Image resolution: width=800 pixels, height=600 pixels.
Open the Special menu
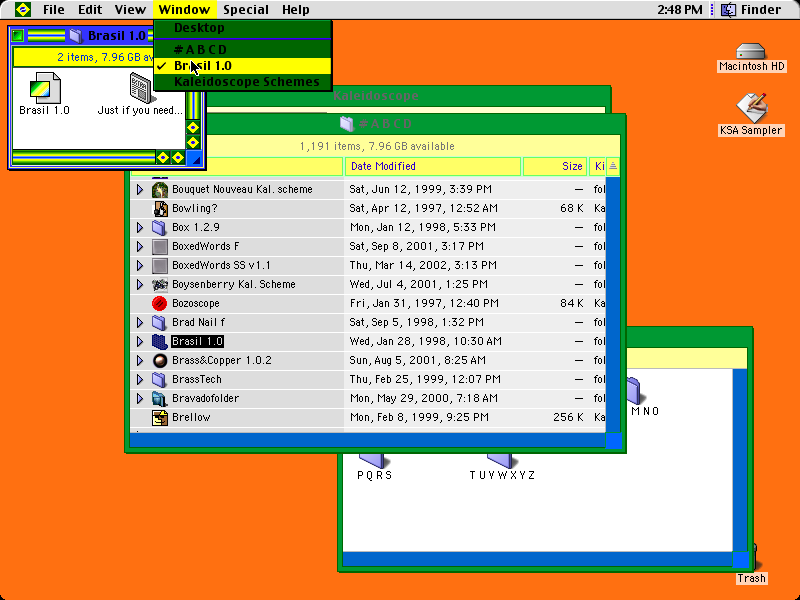pyautogui.click(x=246, y=10)
